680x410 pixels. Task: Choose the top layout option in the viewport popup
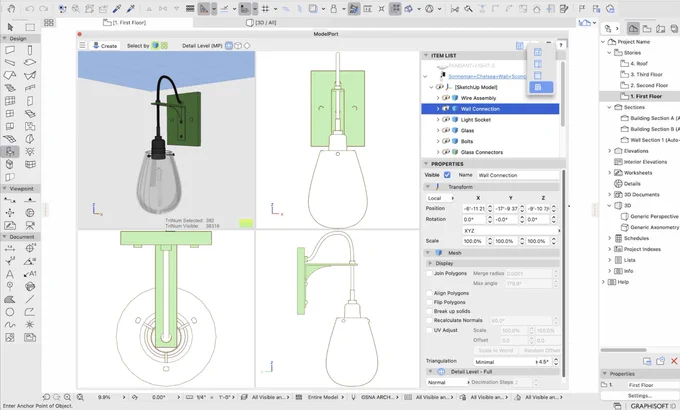tap(538, 52)
